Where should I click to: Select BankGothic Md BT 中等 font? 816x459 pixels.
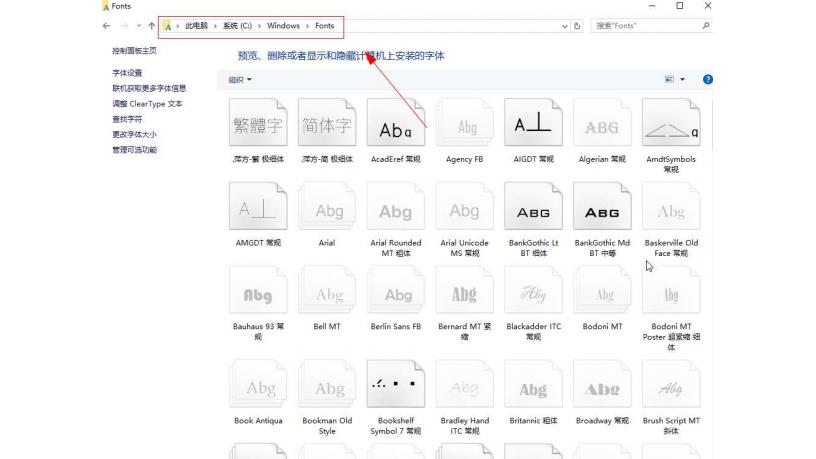tap(602, 206)
